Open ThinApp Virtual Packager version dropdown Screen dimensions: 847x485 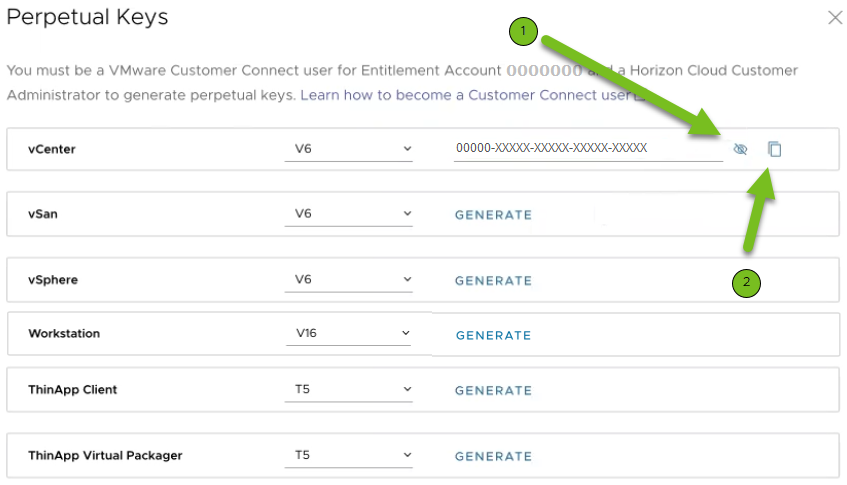[x=348, y=455]
